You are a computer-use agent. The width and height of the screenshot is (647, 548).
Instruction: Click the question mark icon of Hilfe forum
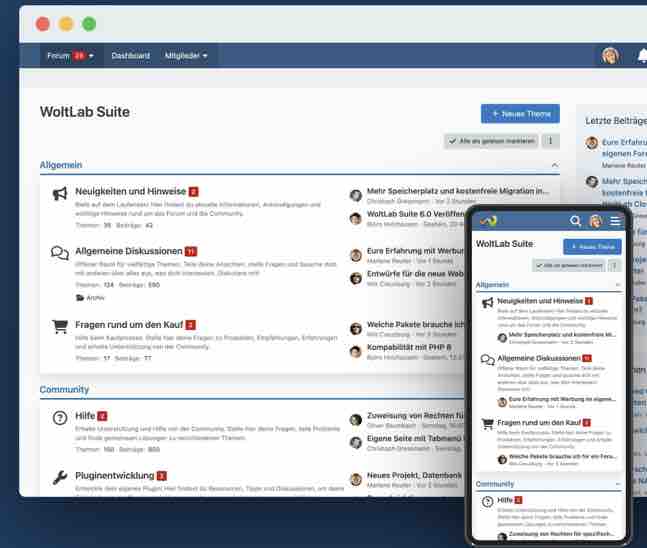pyautogui.click(x=60, y=418)
